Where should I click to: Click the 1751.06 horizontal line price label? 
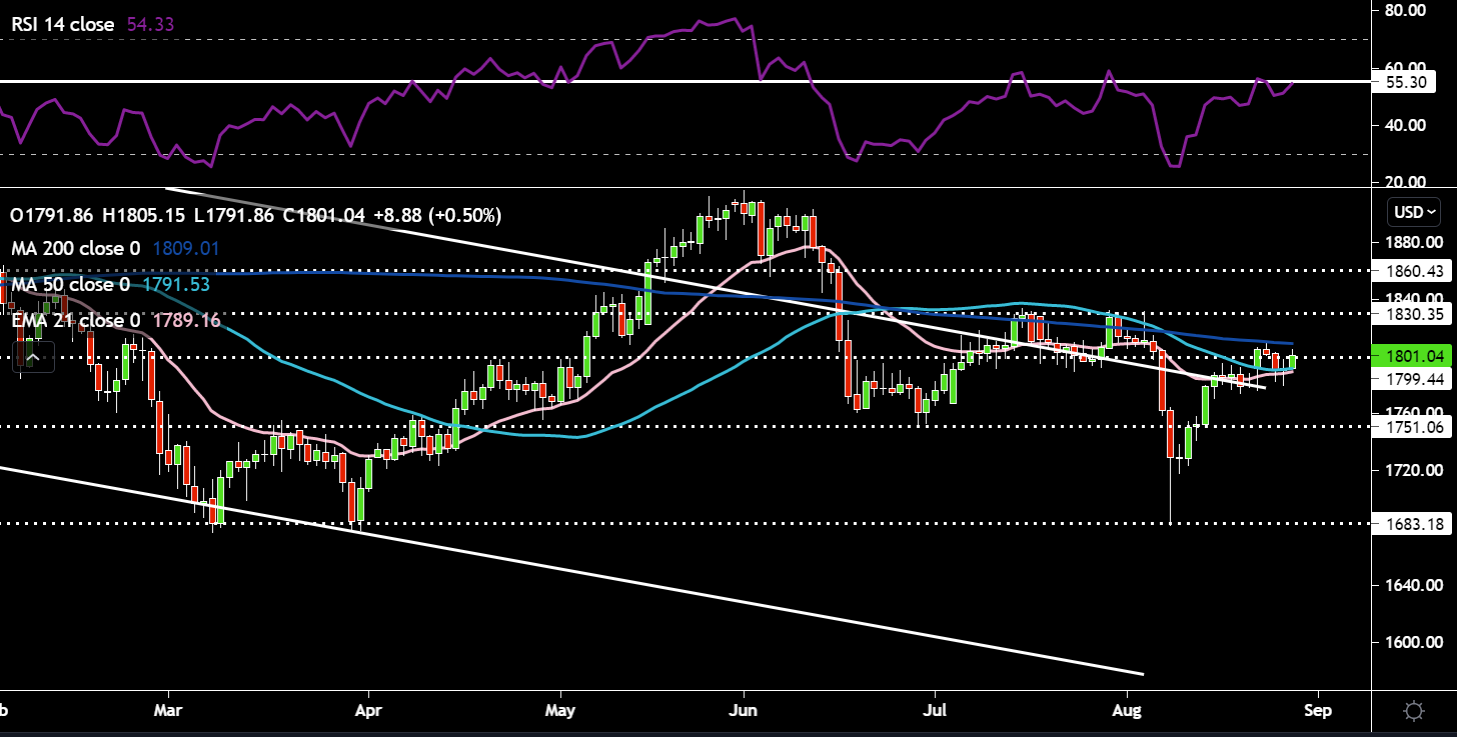click(1411, 426)
